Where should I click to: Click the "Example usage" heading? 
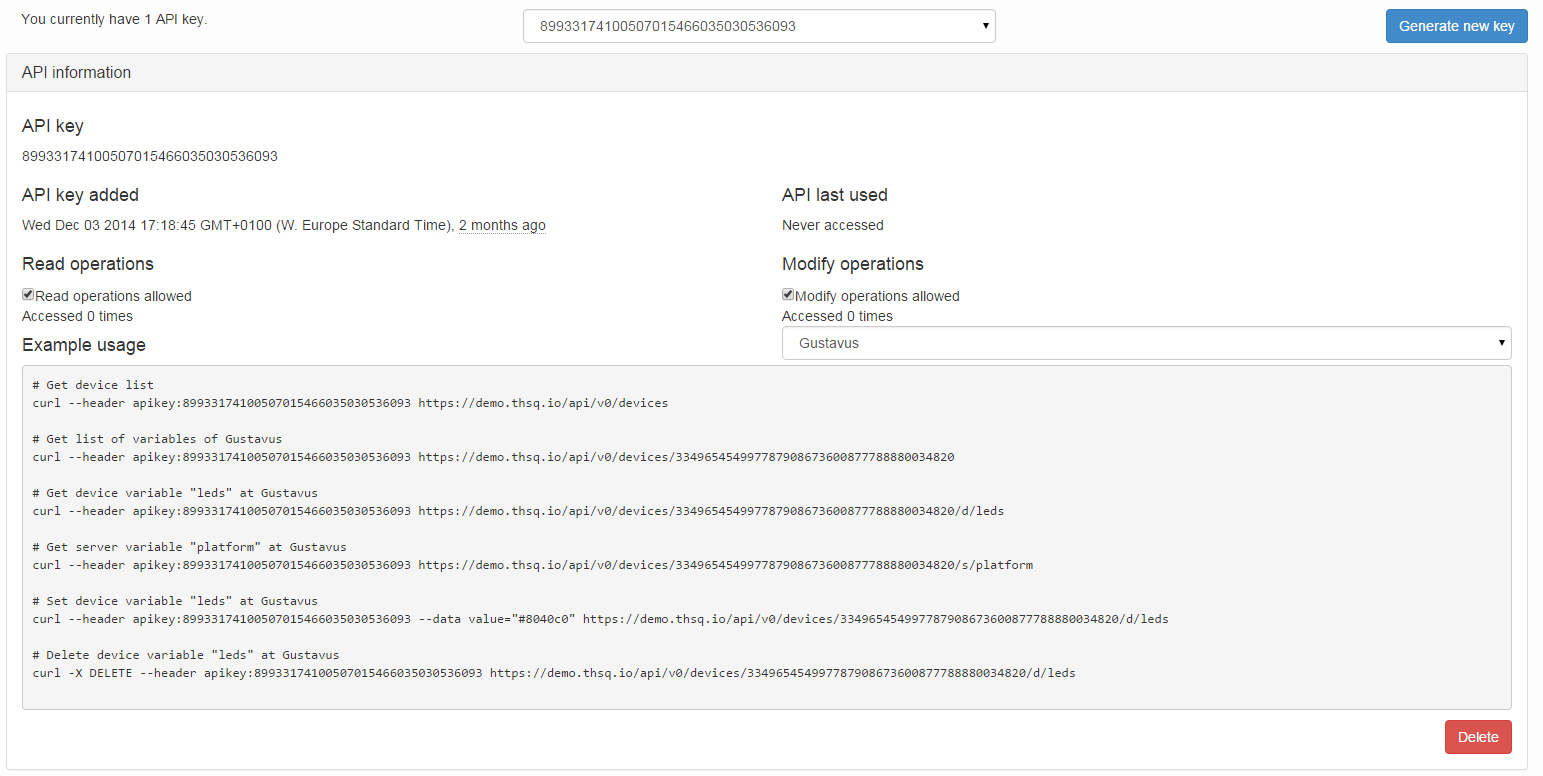click(84, 345)
